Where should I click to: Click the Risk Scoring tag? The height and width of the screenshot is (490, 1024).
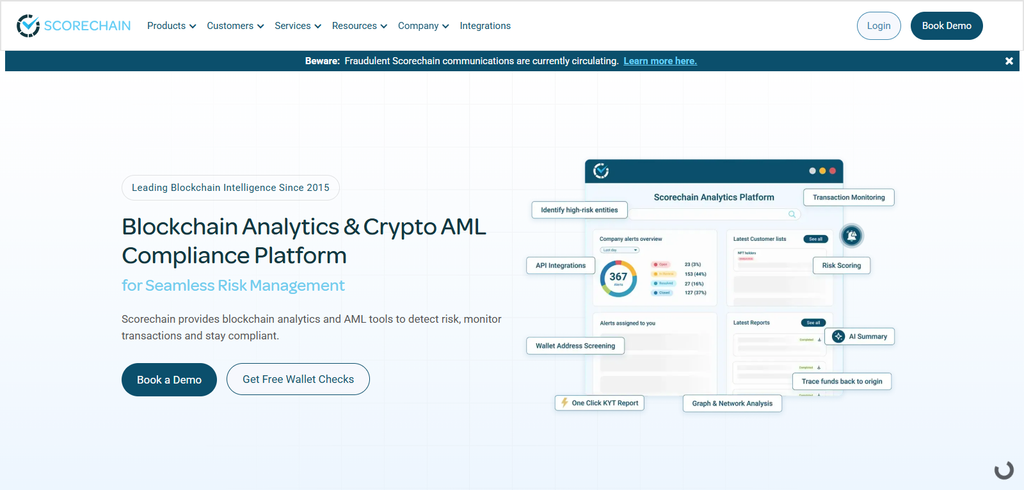[841, 265]
